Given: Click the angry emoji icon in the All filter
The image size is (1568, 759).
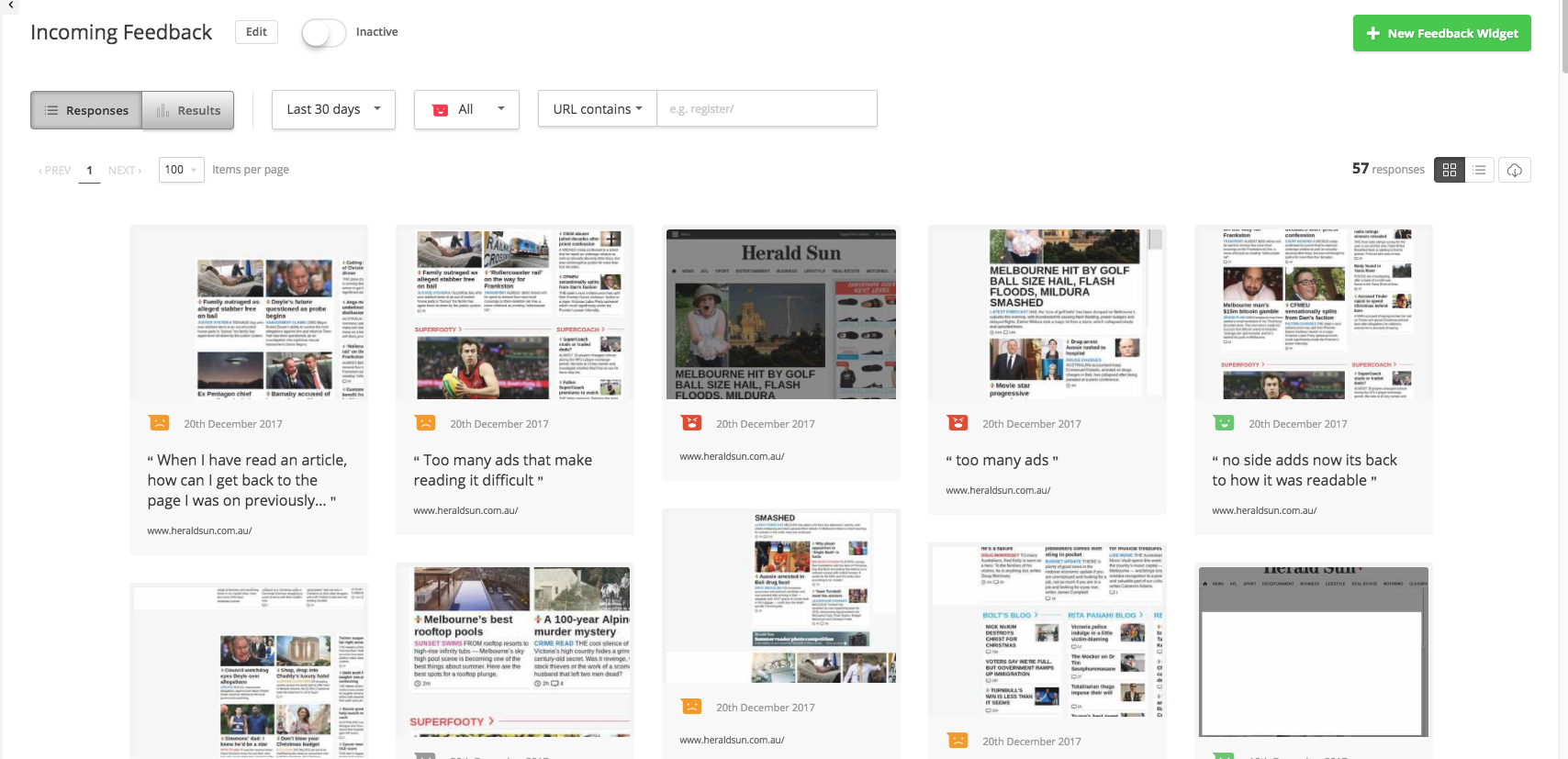Looking at the screenshot, I should (440, 110).
